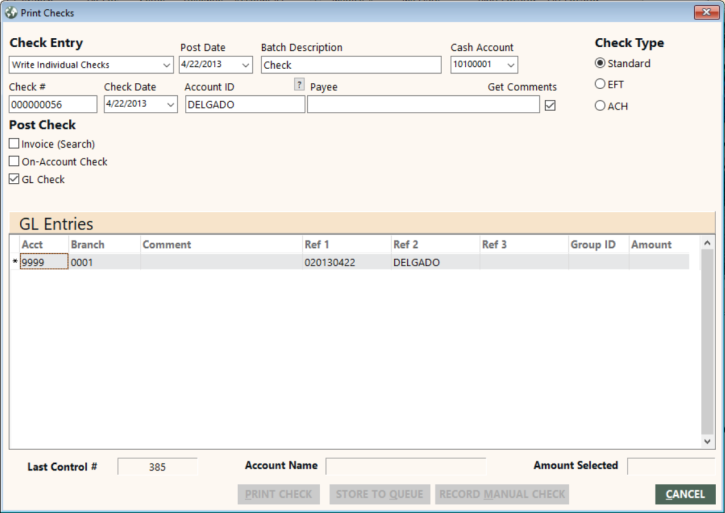725x513 pixels.
Task: Click the Account ID help question-mark icon
Action: (299, 85)
